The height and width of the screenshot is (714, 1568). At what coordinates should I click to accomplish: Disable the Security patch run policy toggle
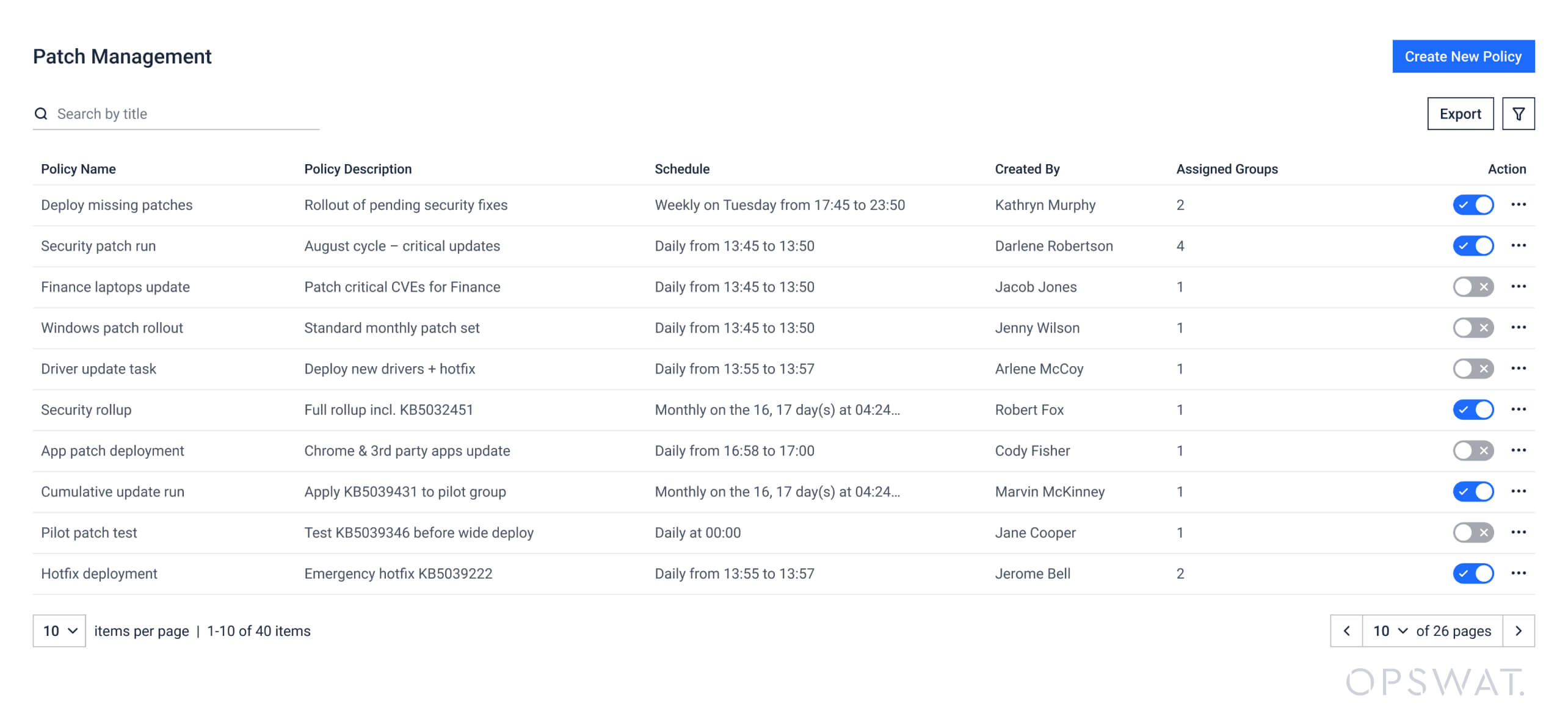tap(1473, 245)
